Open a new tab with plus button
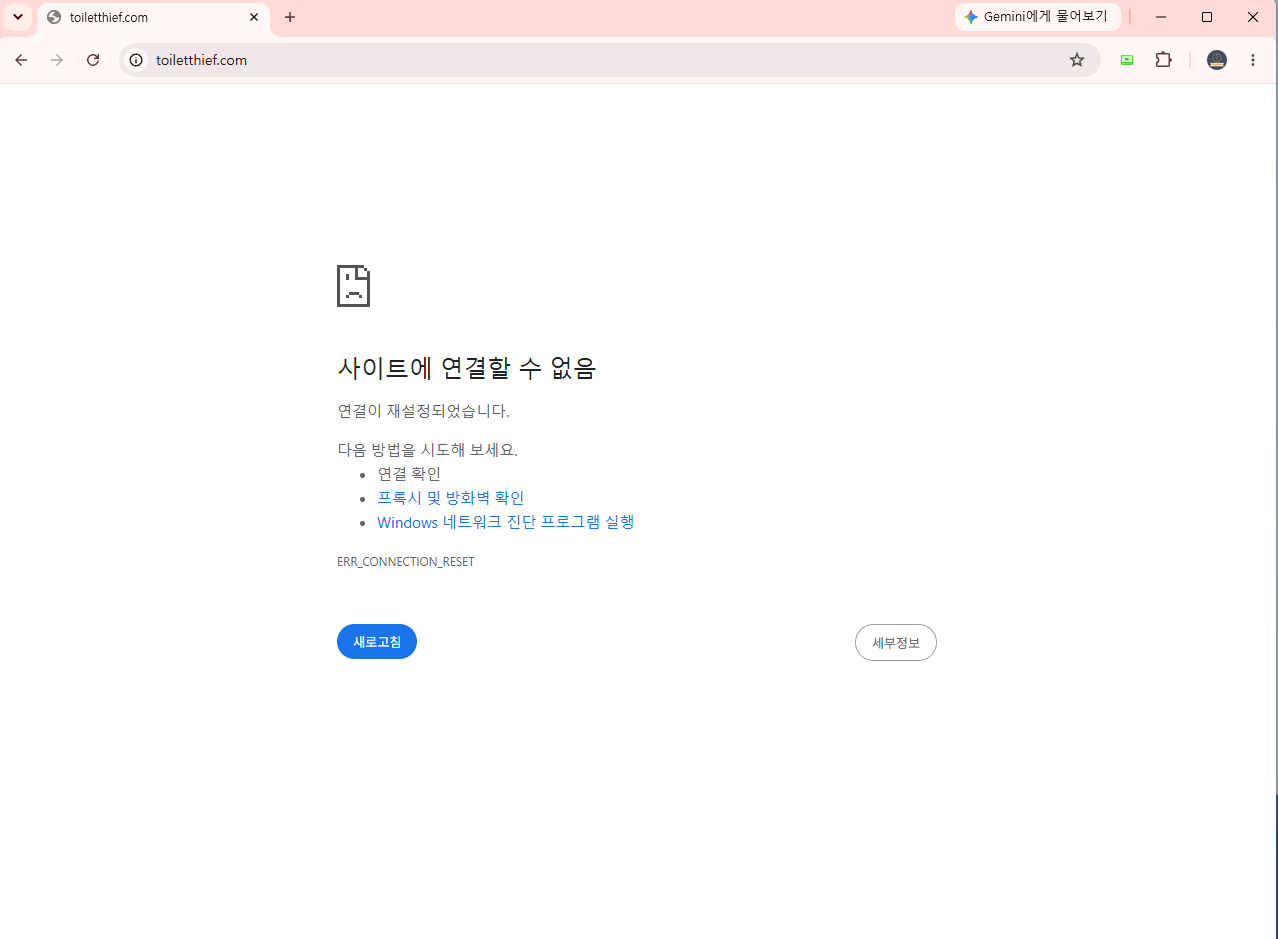 tap(290, 17)
